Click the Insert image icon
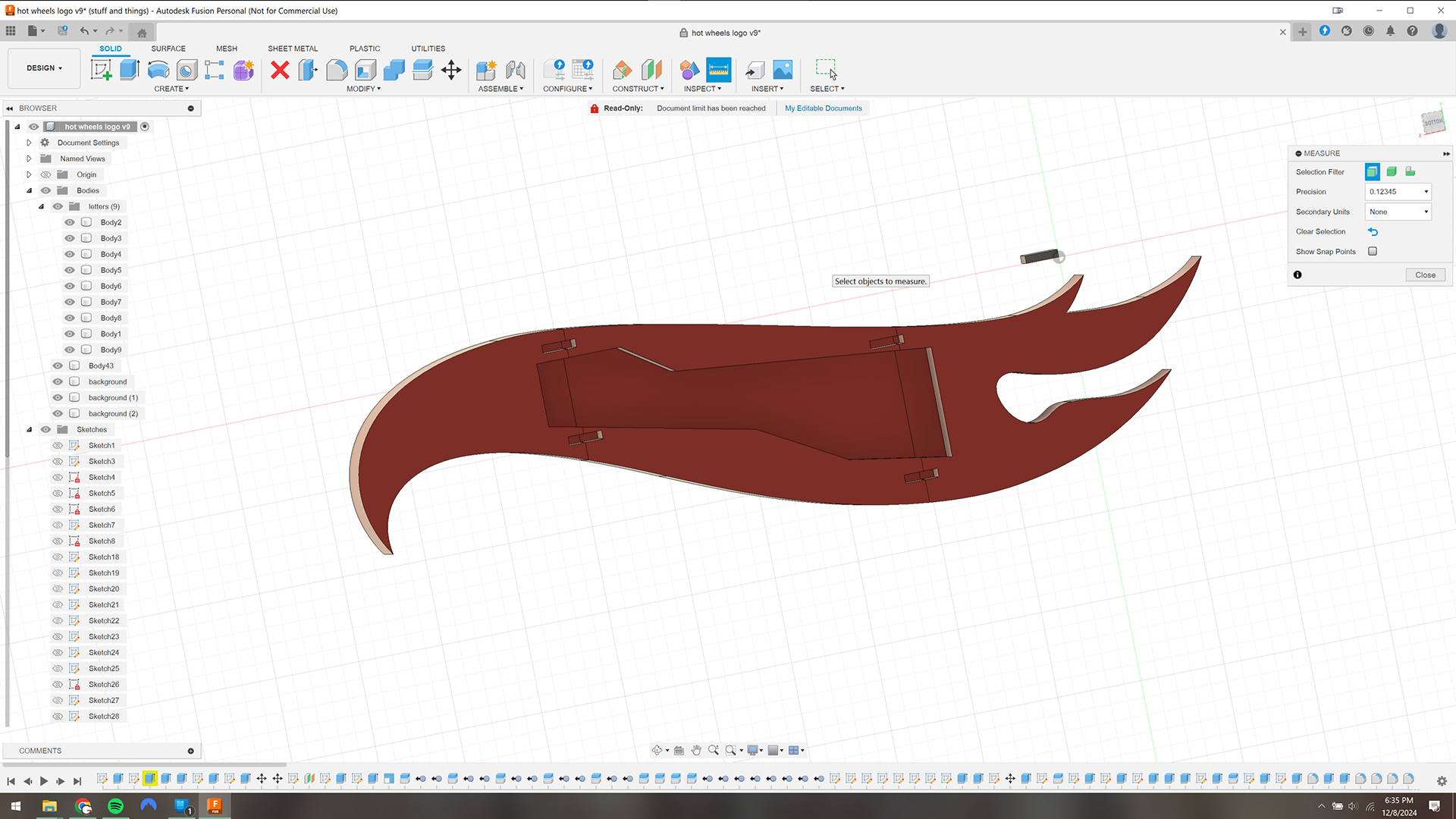 (783, 70)
